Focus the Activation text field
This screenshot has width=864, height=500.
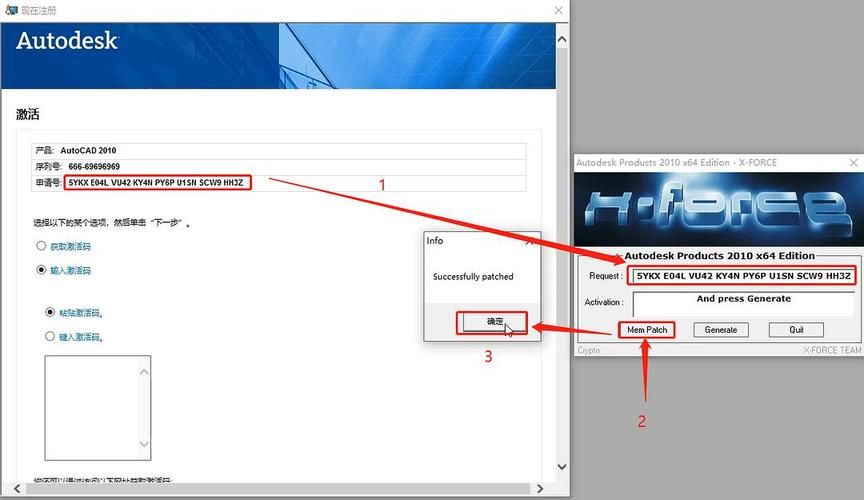(744, 303)
